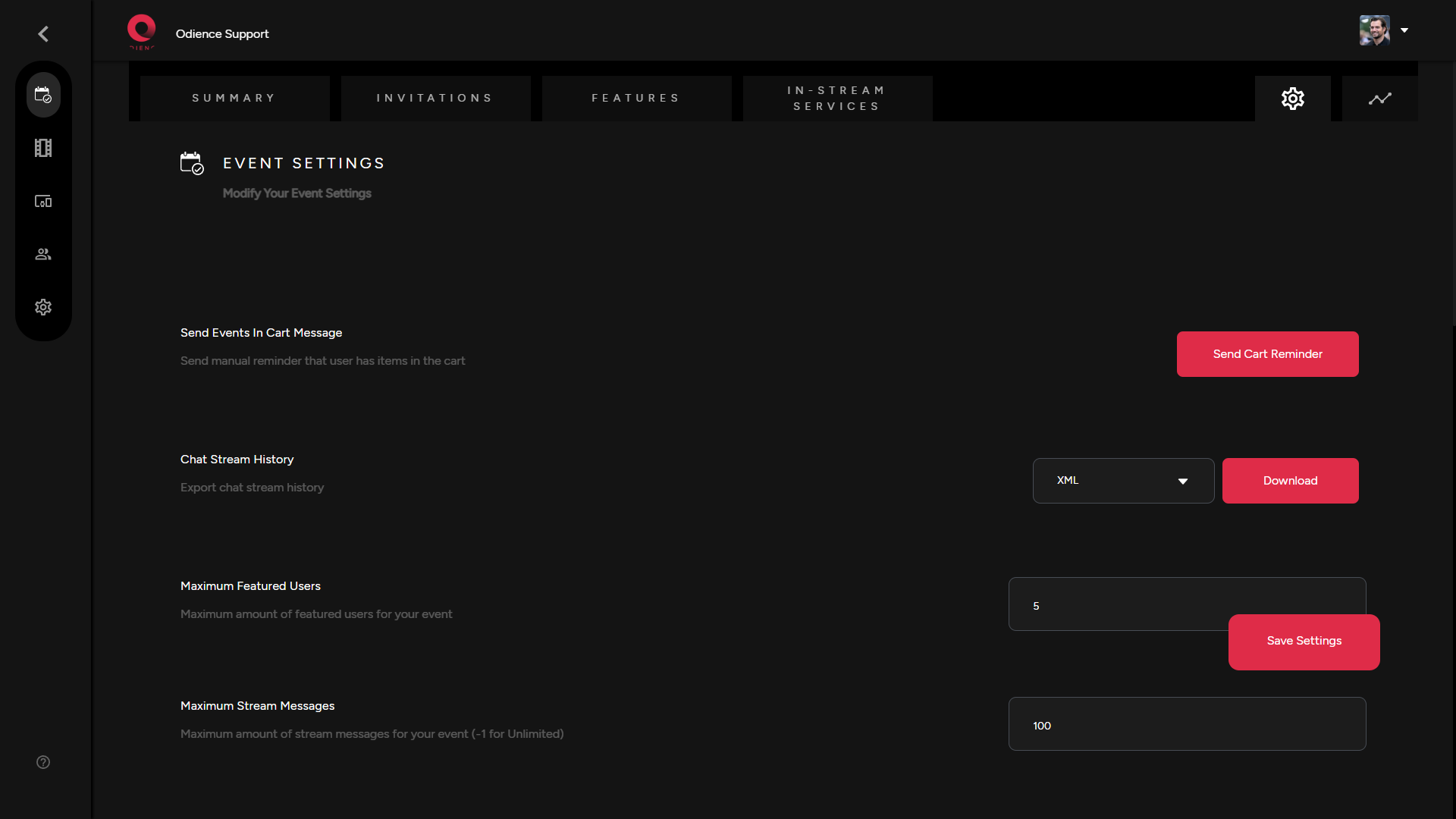Click the Maximum Stream Messages input field
The width and height of the screenshot is (1456, 819).
pos(1187,725)
